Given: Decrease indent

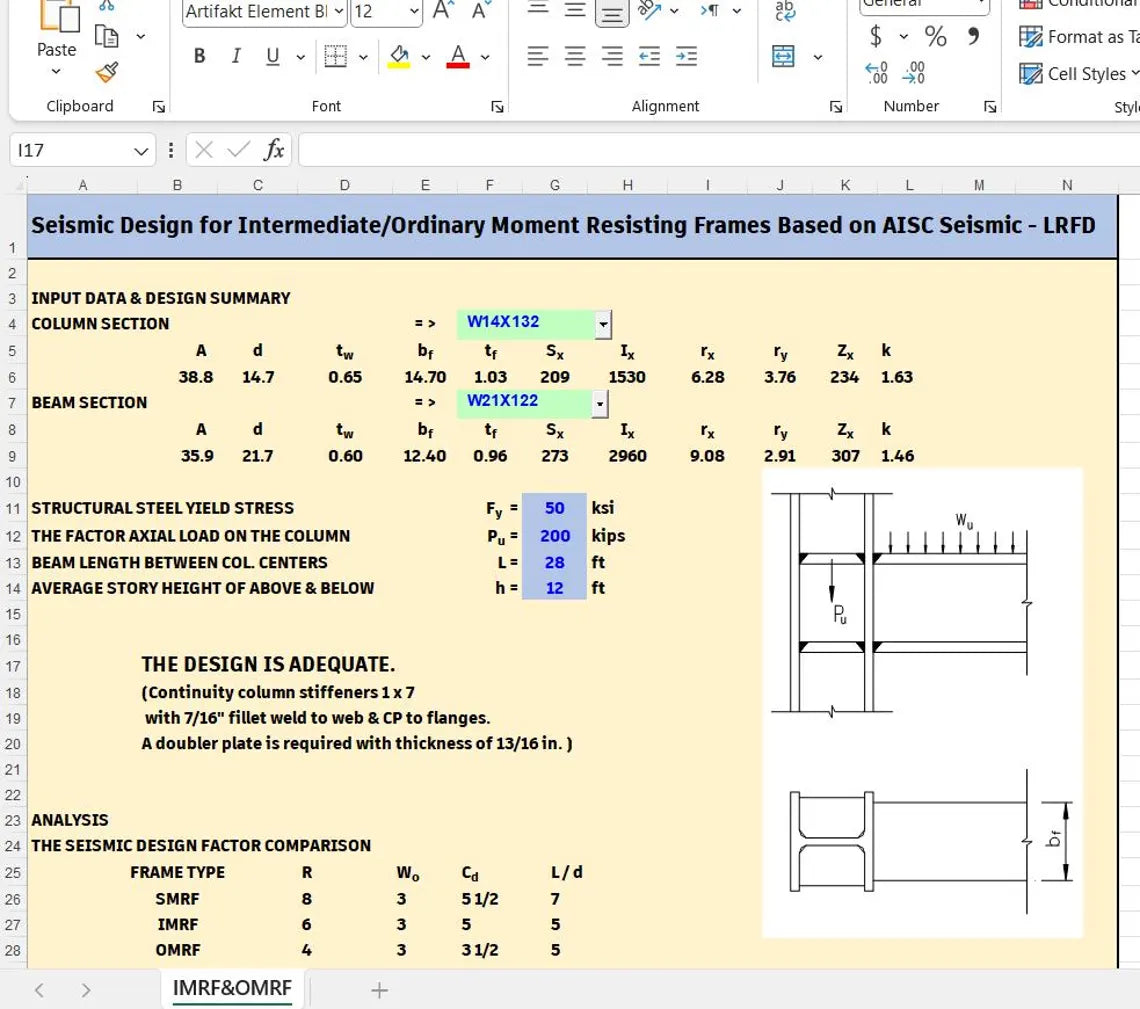Looking at the screenshot, I should point(649,56).
